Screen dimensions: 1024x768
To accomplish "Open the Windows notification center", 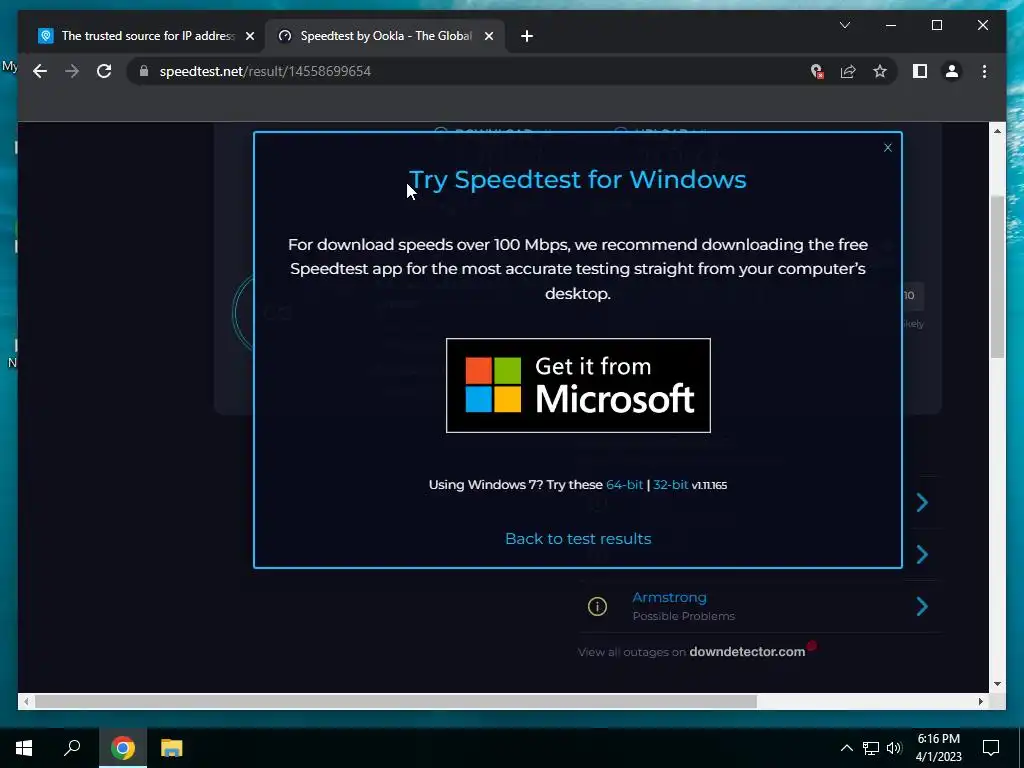I will click(991, 748).
